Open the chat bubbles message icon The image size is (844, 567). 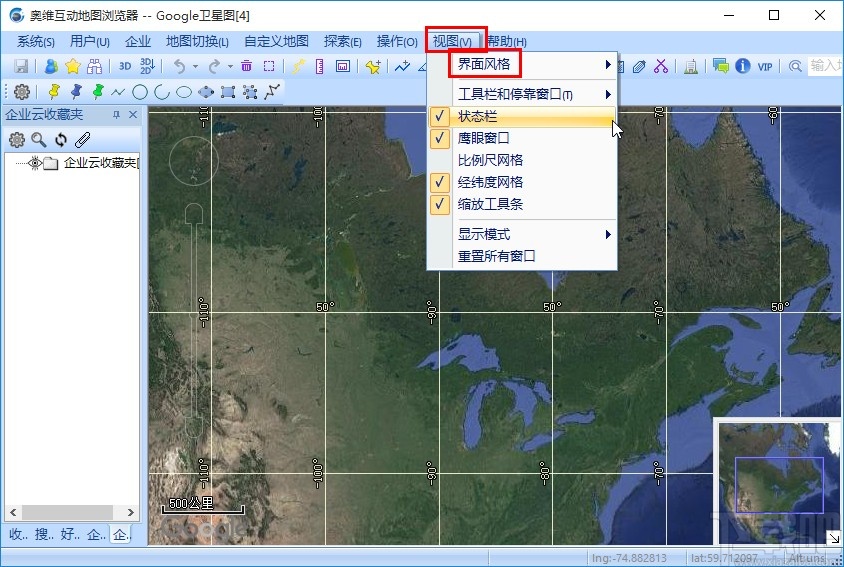pyautogui.click(x=721, y=66)
